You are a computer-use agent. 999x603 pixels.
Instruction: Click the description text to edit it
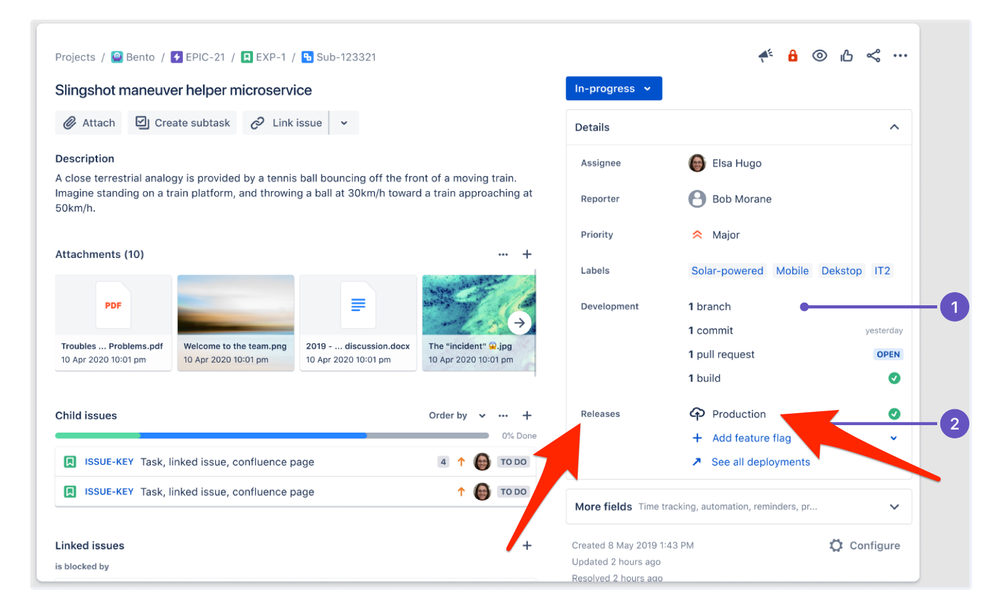tap(294, 193)
